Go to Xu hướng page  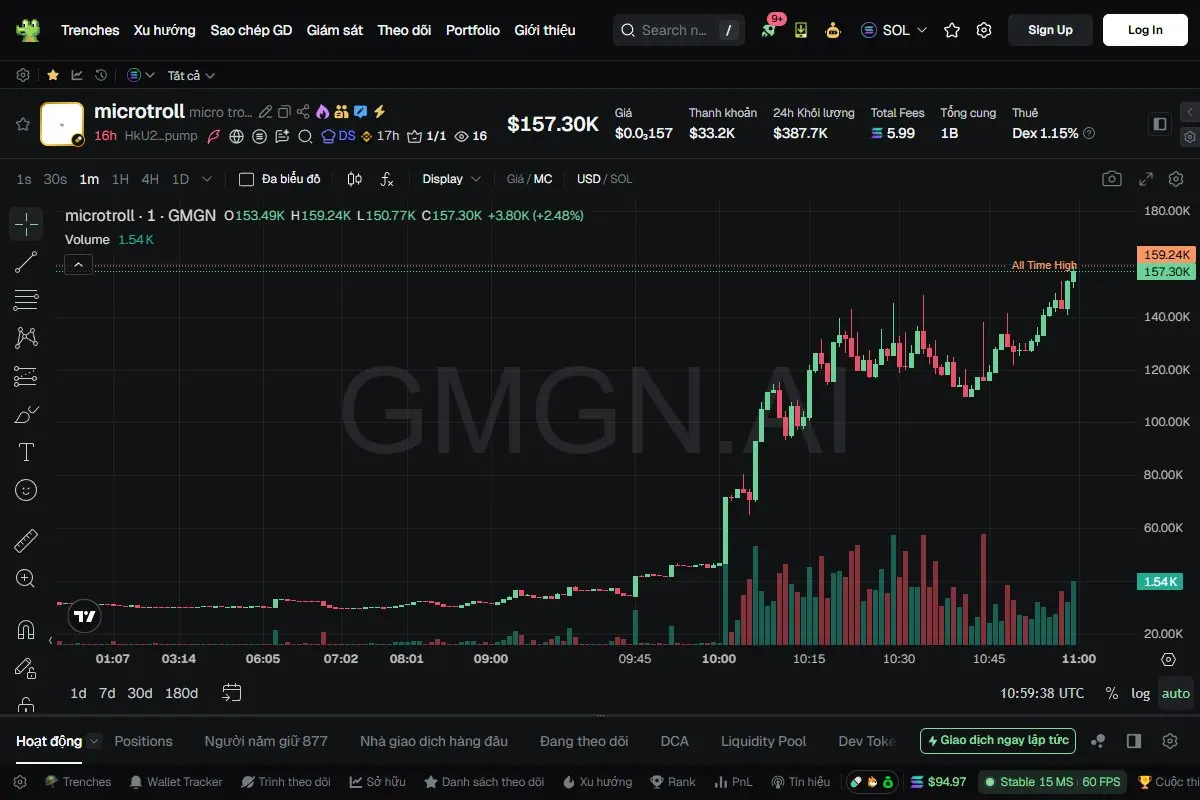(x=165, y=30)
